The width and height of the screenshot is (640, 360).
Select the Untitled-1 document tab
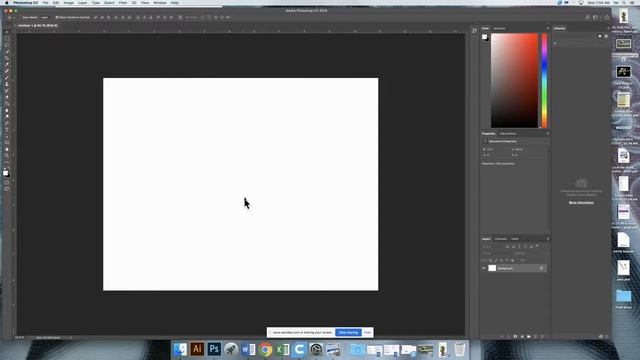coord(38,25)
